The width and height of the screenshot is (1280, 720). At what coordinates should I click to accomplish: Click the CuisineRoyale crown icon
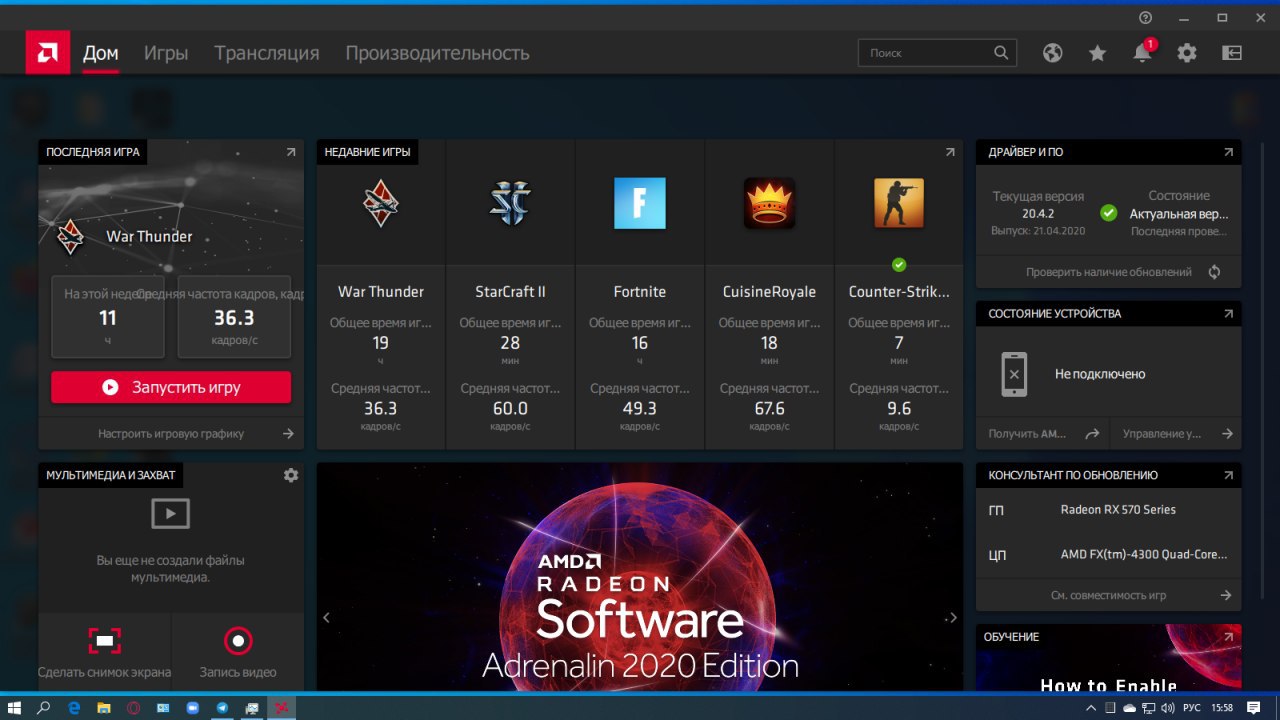tap(769, 204)
